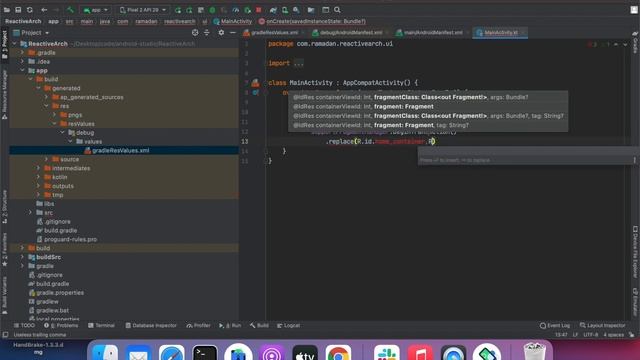Expand the src folder under app
Viewport: 640px width, 360px height.
click(x=31, y=213)
